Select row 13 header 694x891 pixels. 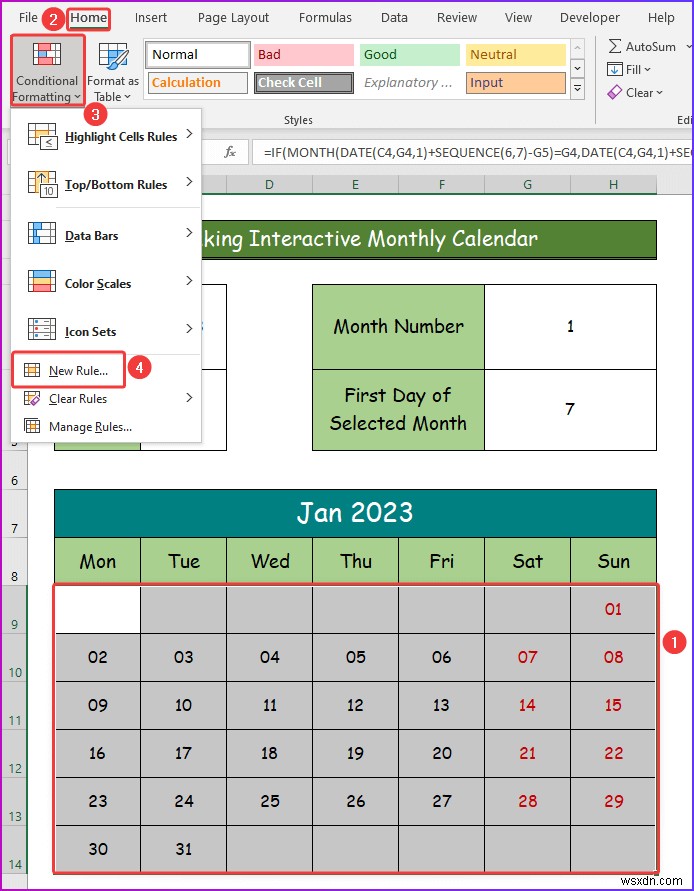click(14, 801)
